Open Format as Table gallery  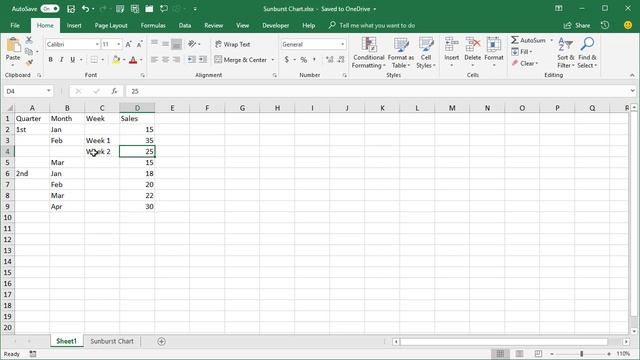coord(400,53)
